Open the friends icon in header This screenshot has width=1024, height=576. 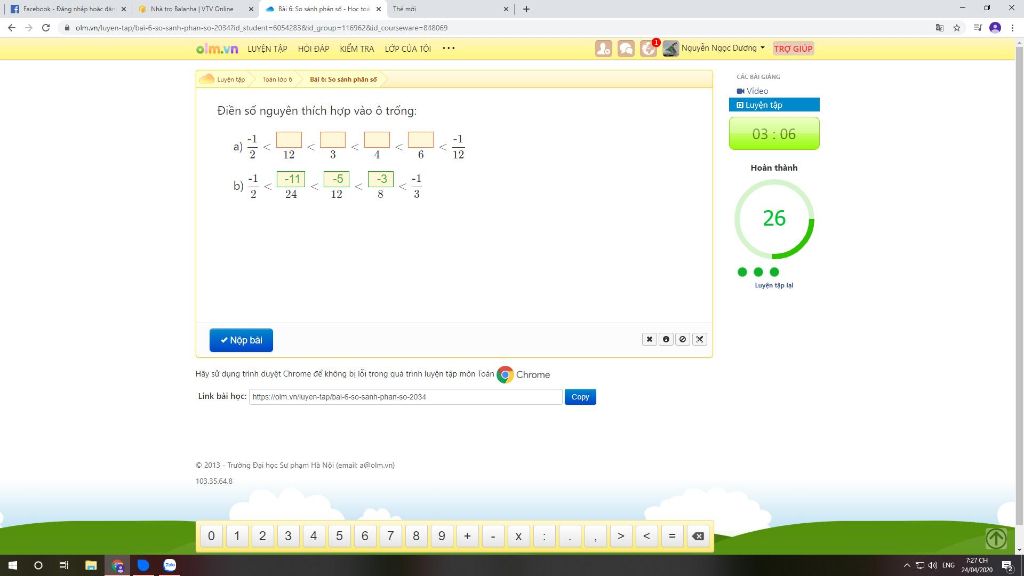pyautogui.click(x=603, y=48)
